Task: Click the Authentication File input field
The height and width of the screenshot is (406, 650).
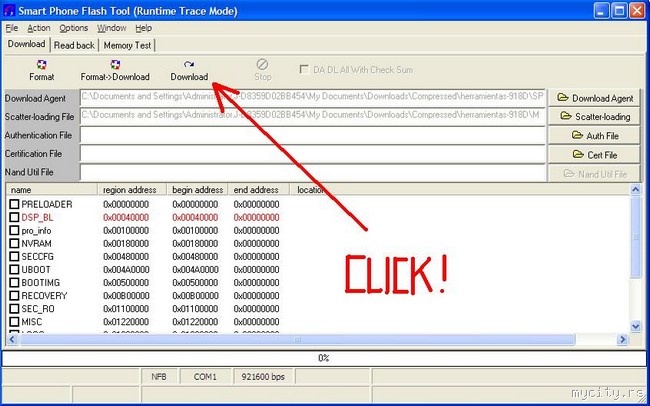Action: (313, 135)
